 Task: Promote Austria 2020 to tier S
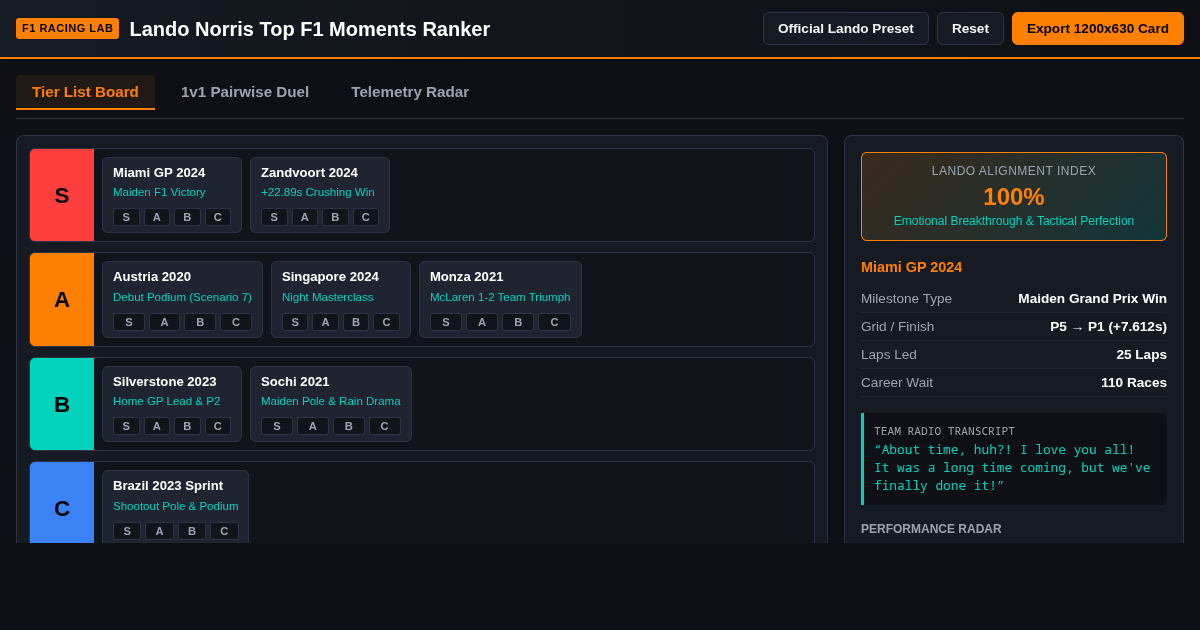[x=129, y=322]
